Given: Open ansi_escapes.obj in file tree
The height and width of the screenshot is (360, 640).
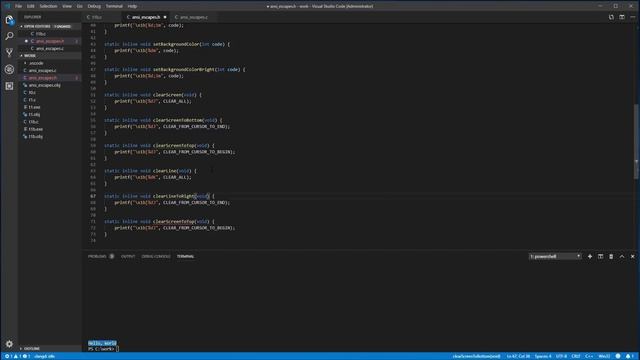Looking at the screenshot, I should [49, 85].
